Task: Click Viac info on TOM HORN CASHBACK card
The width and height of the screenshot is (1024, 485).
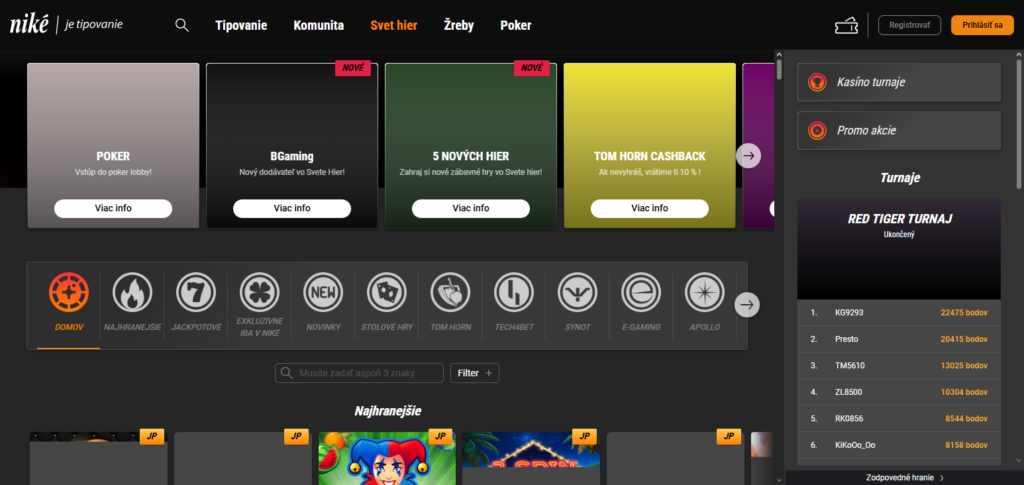Action: [x=650, y=208]
